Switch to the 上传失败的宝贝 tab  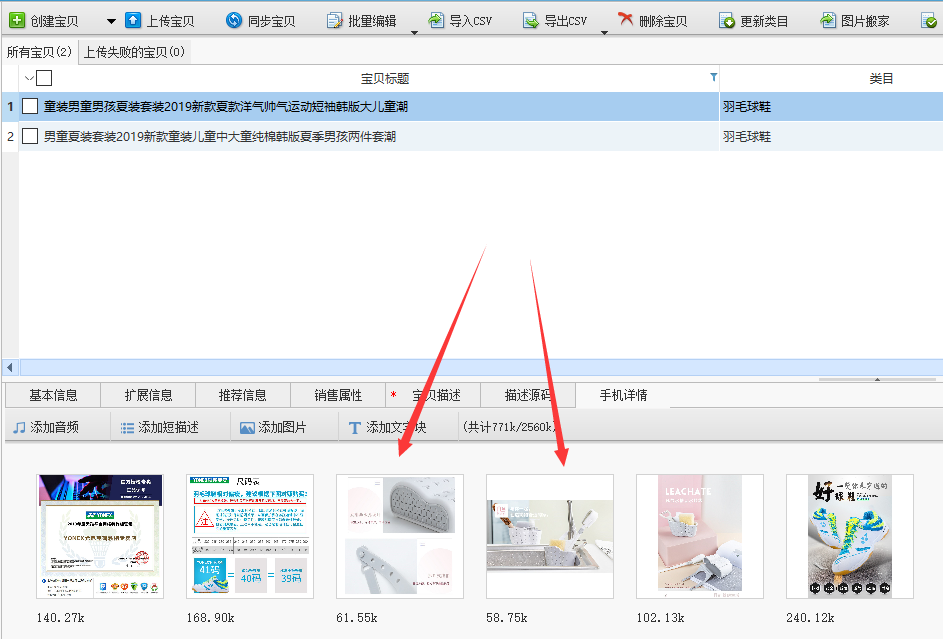tap(134, 52)
